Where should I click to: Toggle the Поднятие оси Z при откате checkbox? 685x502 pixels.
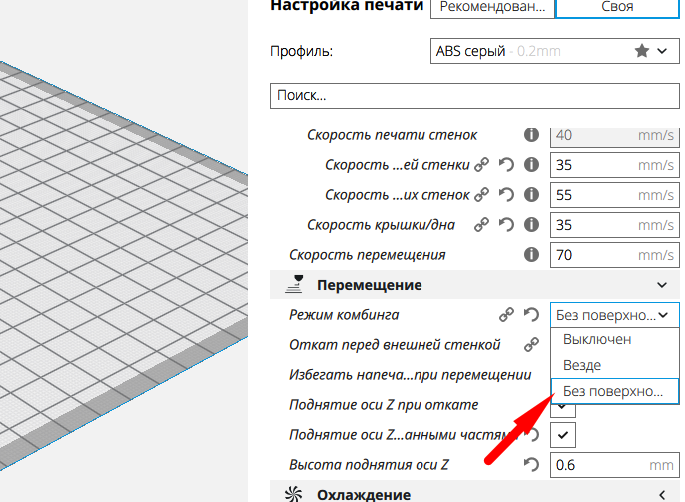point(564,405)
